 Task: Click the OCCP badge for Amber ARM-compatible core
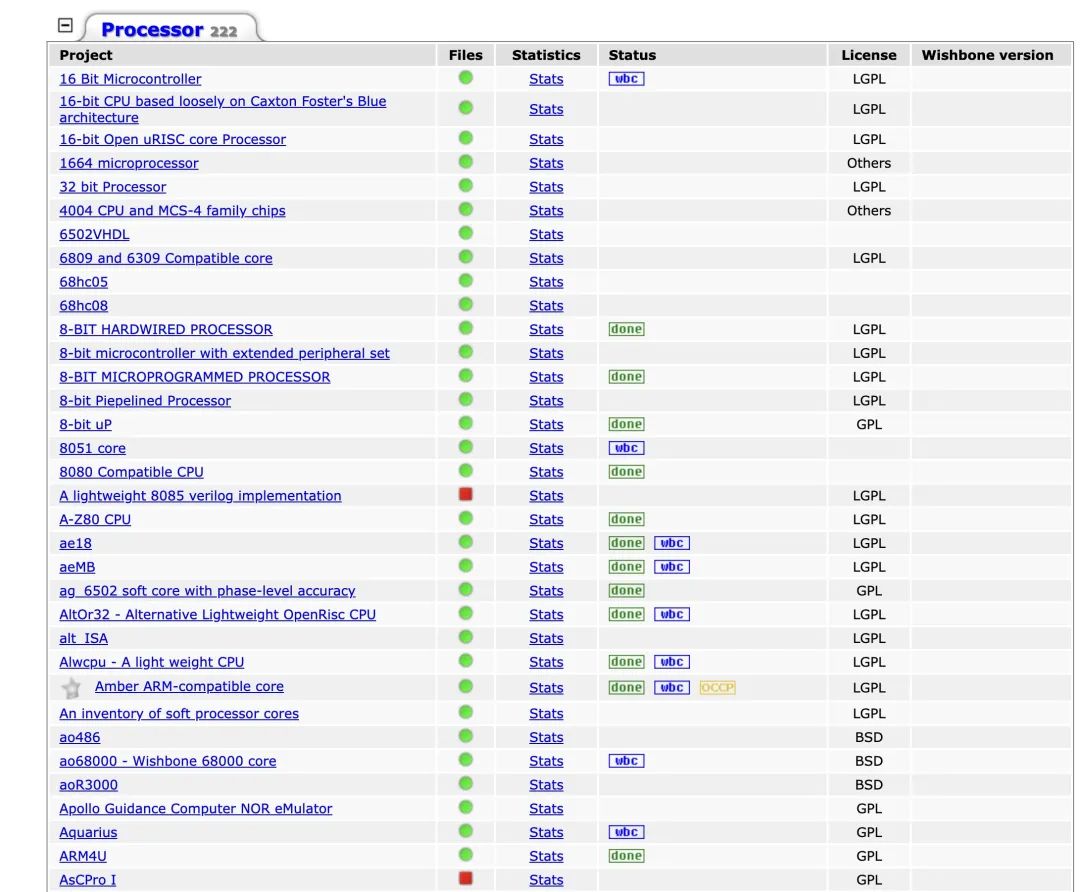click(717, 687)
